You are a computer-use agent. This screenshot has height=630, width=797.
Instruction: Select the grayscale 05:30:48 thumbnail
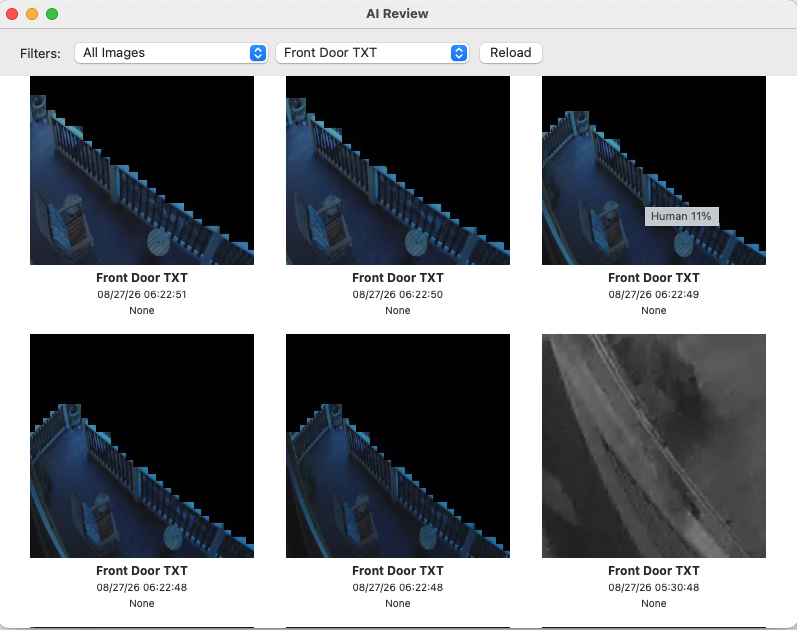[654, 446]
